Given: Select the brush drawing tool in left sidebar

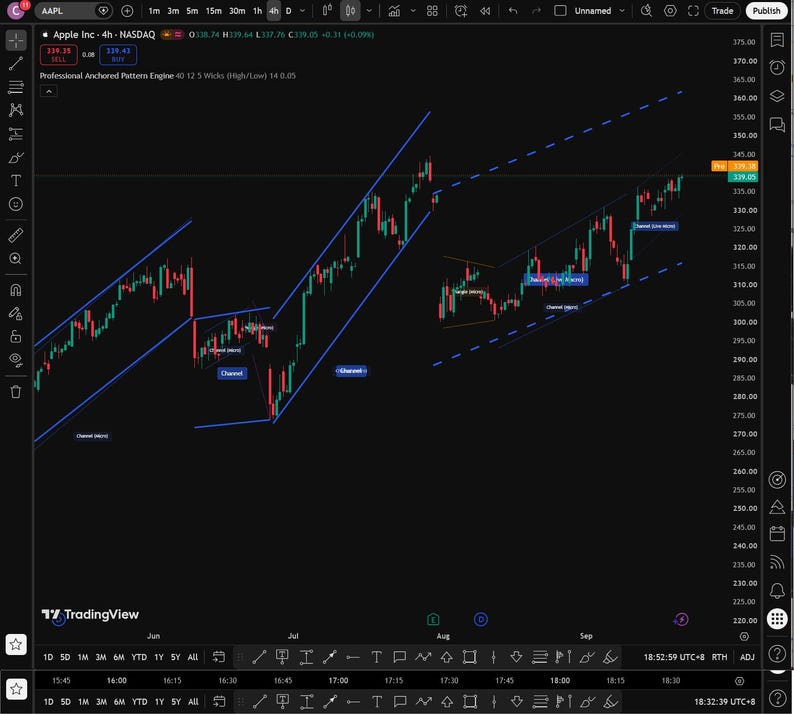Looking at the screenshot, I should 16,157.
